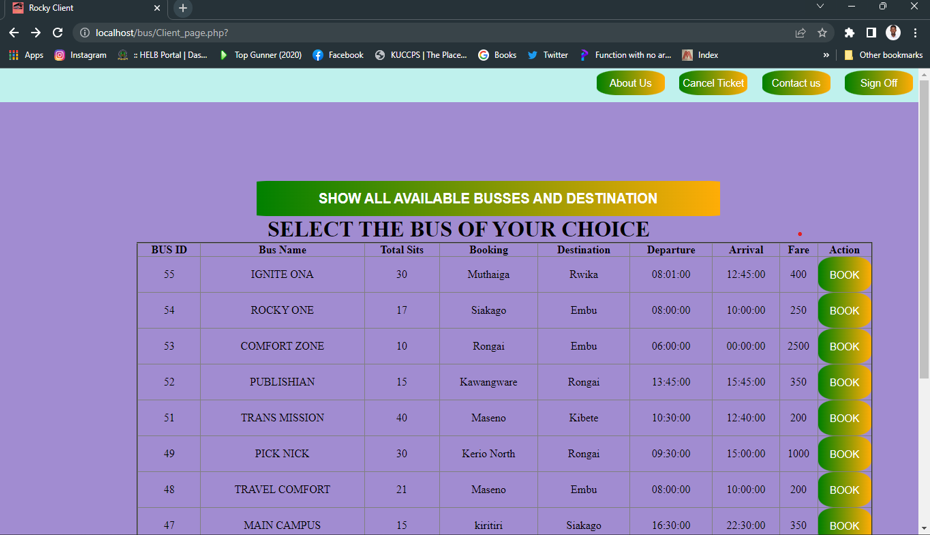This screenshot has height=535, width=932.
Task: Open the Apps grid shortcut
Action: click(26, 55)
